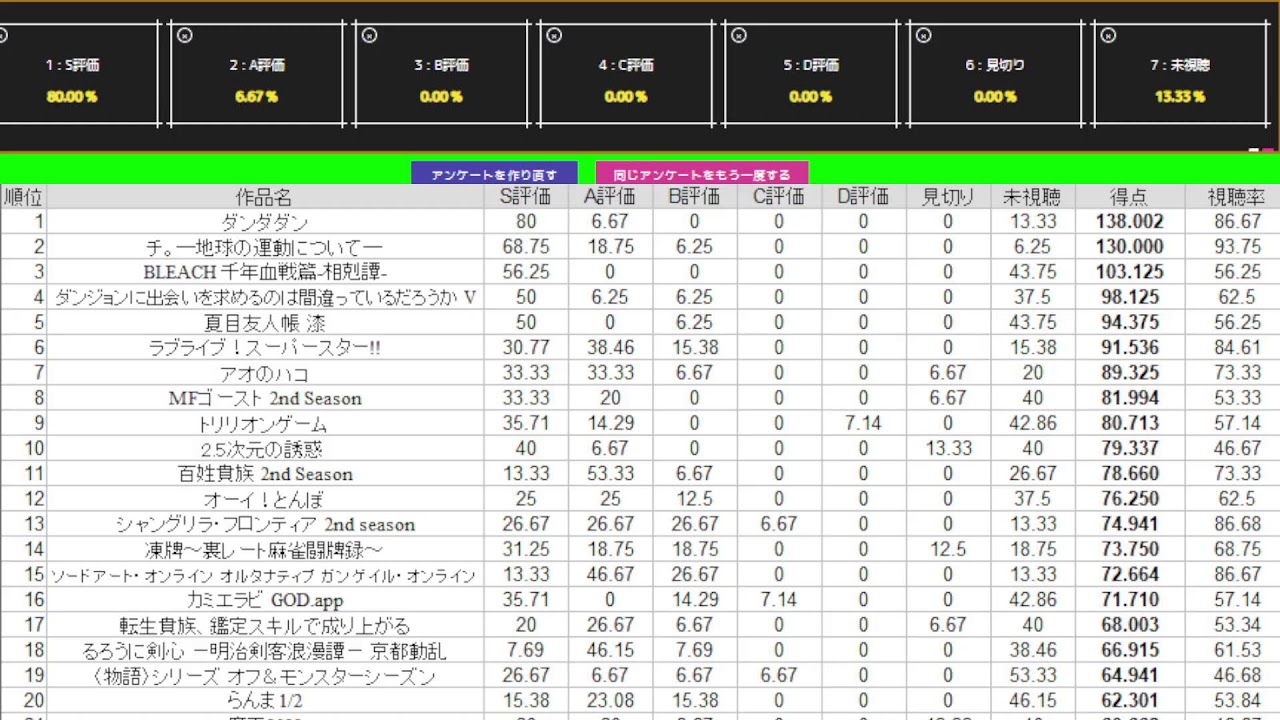Select the ダンダダン row in the table
1280x720 pixels.
click(x=264, y=222)
